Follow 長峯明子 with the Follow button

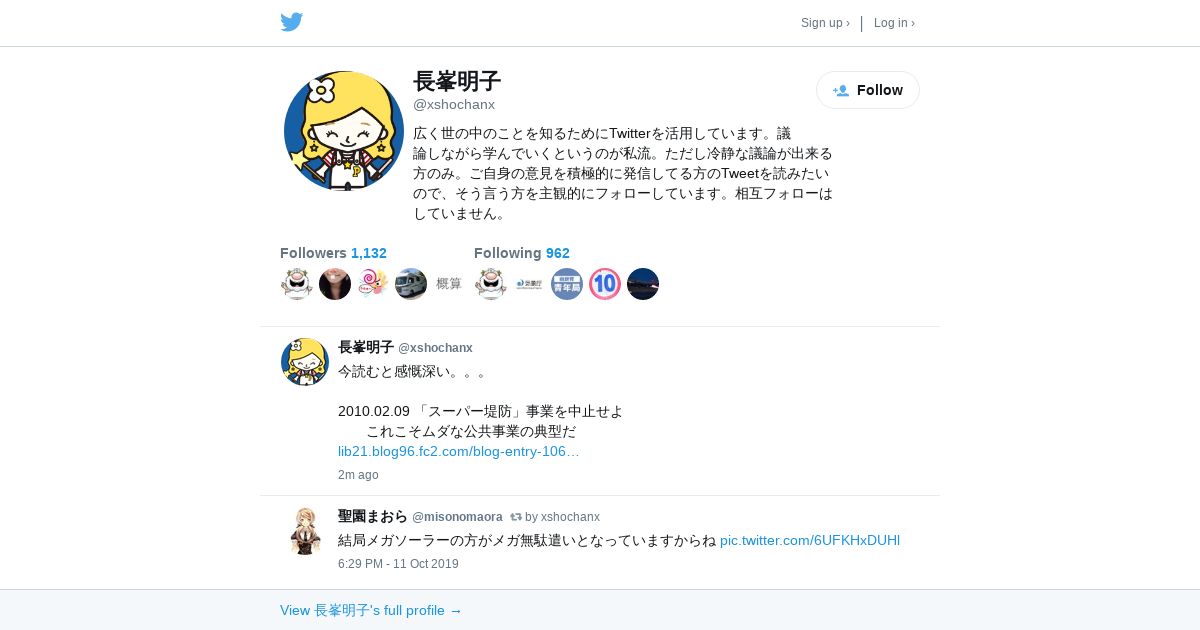[868, 90]
